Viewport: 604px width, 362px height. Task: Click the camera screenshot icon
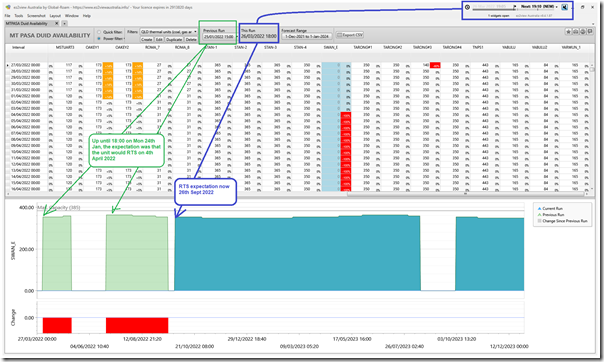(575, 32)
